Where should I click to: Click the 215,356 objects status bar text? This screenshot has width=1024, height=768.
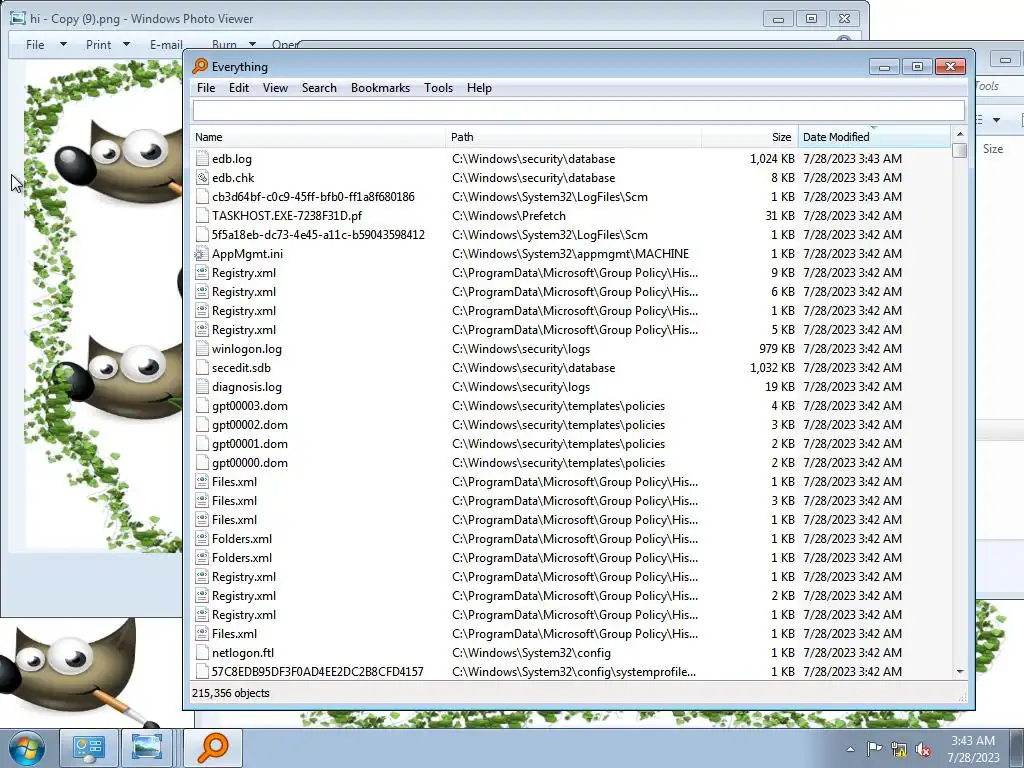pyautogui.click(x=231, y=693)
